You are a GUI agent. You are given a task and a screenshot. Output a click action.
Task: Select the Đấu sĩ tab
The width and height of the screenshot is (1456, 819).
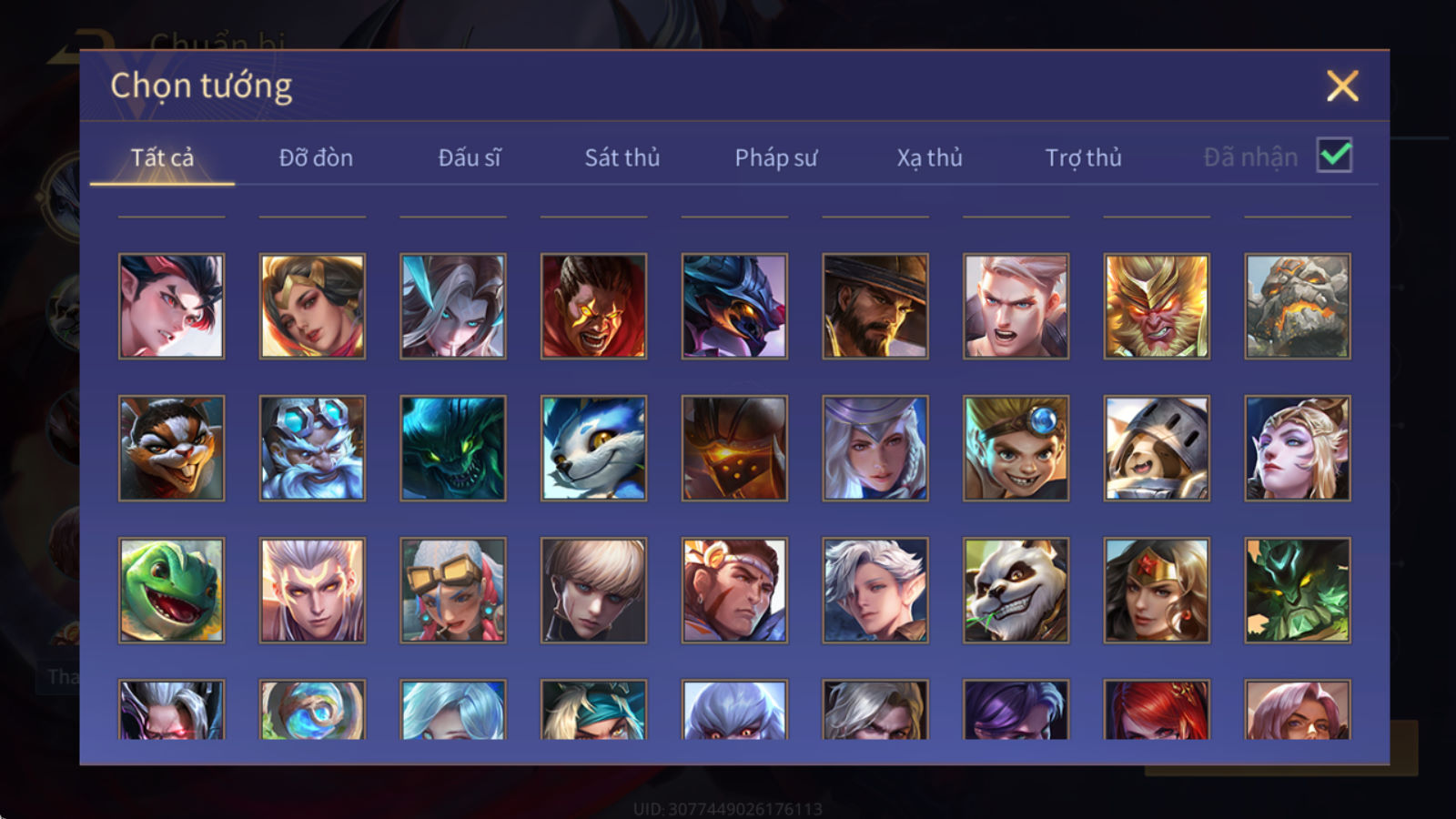[470, 157]
